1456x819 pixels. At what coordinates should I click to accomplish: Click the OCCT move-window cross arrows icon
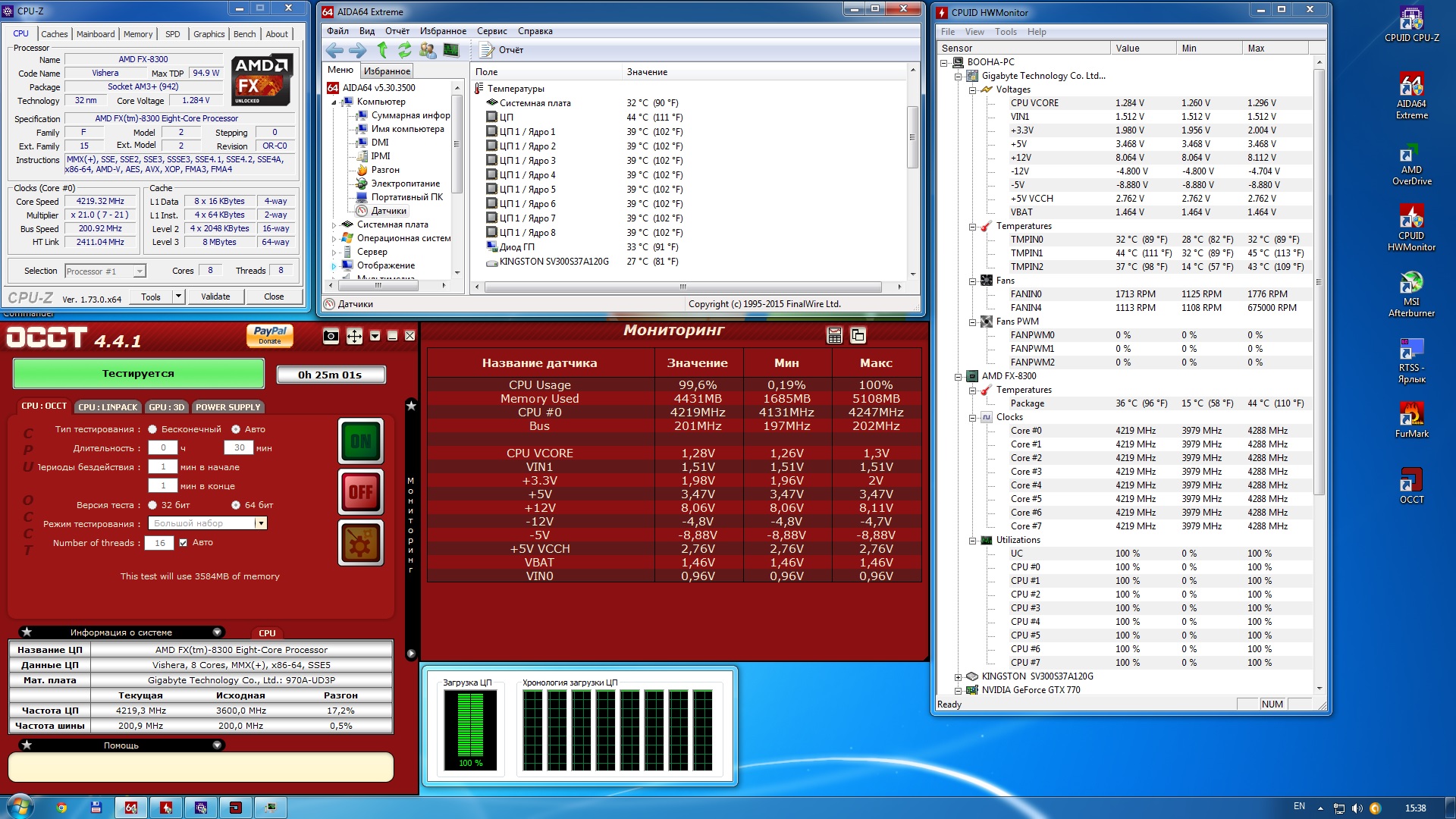click(354, 336)
